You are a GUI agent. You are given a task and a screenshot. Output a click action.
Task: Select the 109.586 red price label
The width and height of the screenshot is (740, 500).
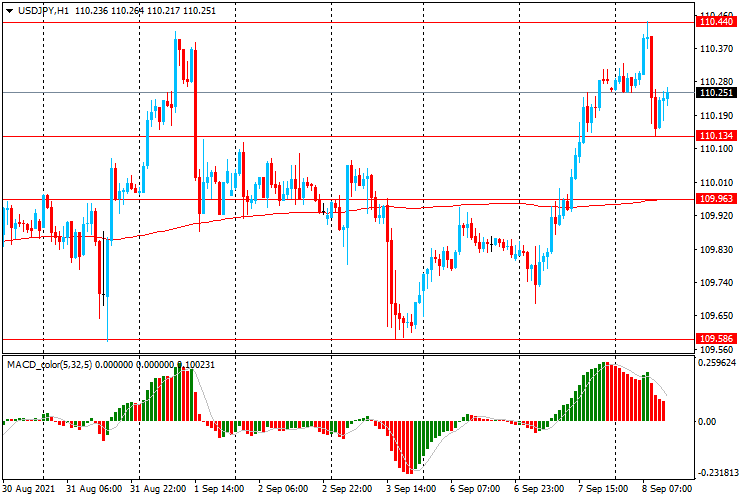(x=716, y=339)
